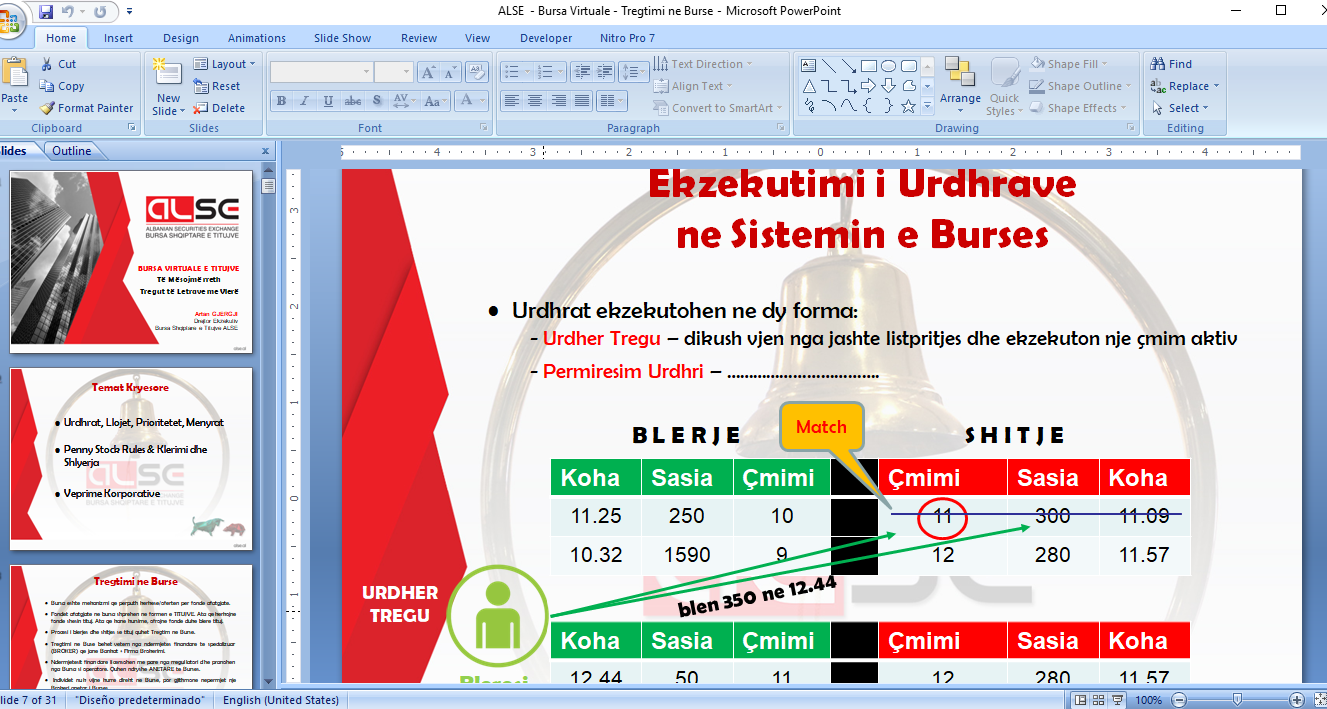Screen dimensions: 1327x709
Task: Toggle Italic text formatting
Action: (305, 101)
